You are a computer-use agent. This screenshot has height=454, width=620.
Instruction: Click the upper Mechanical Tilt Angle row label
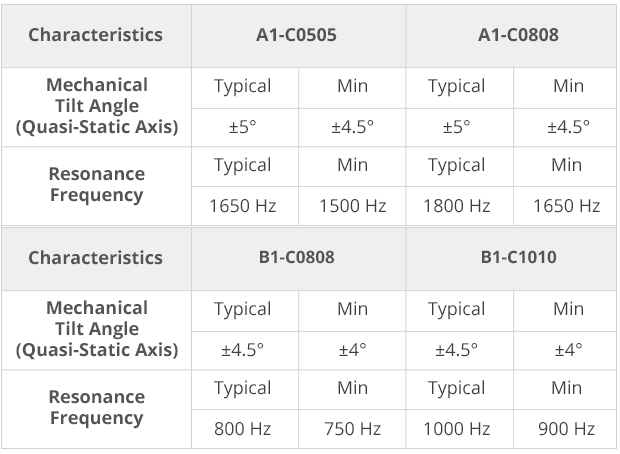coord(96,107)
